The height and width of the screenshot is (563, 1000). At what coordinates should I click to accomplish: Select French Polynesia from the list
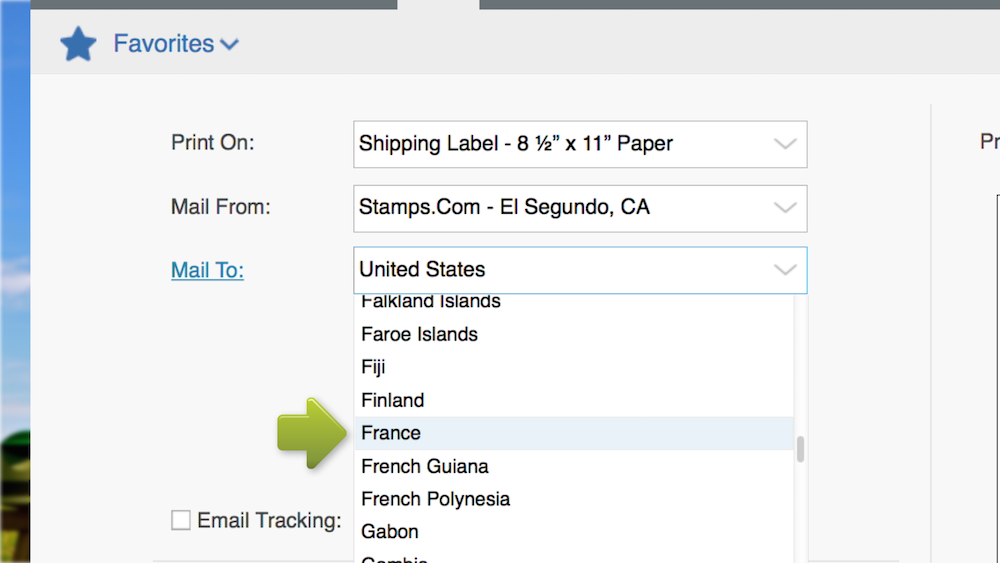435,499
